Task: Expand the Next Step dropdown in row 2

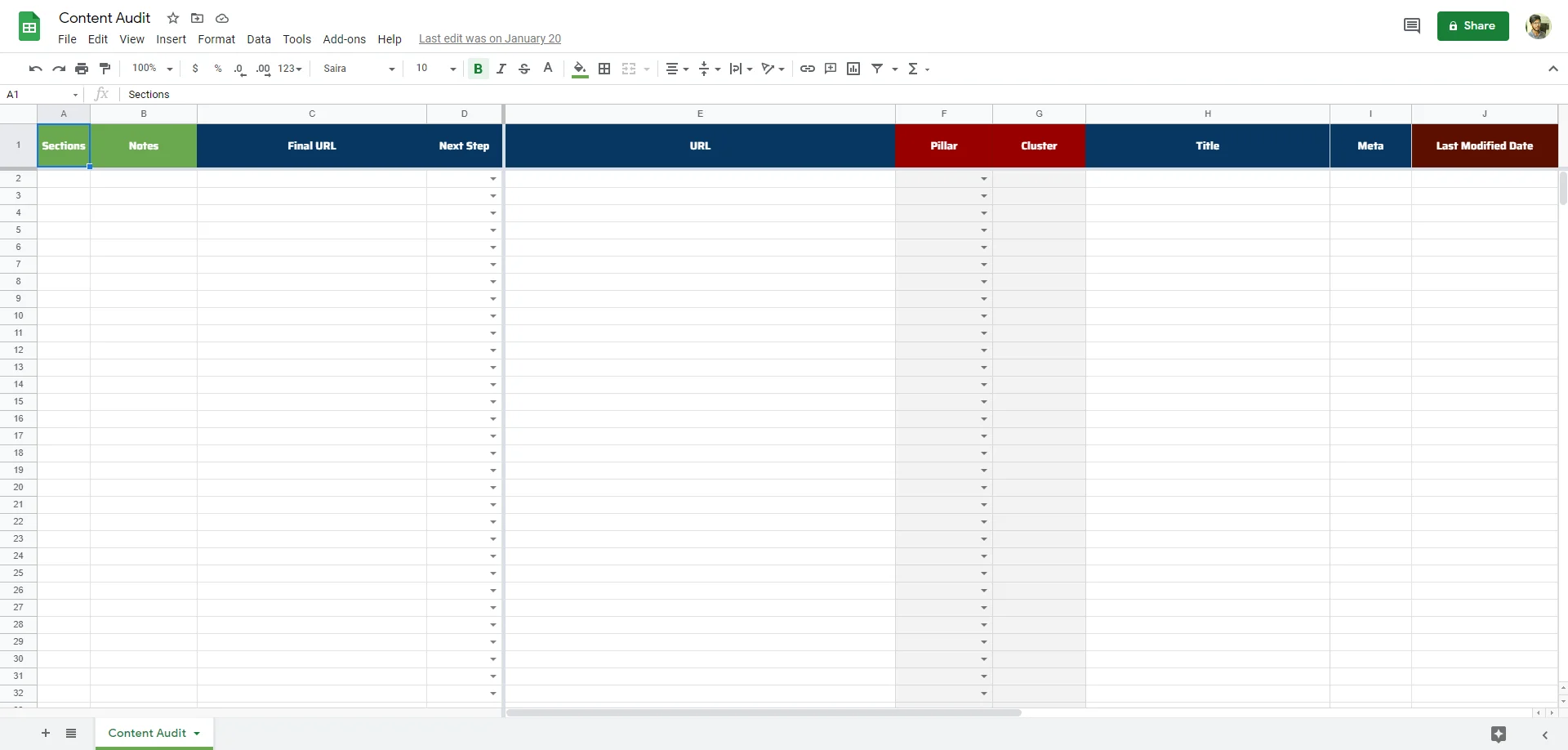Action: (493, 179)
